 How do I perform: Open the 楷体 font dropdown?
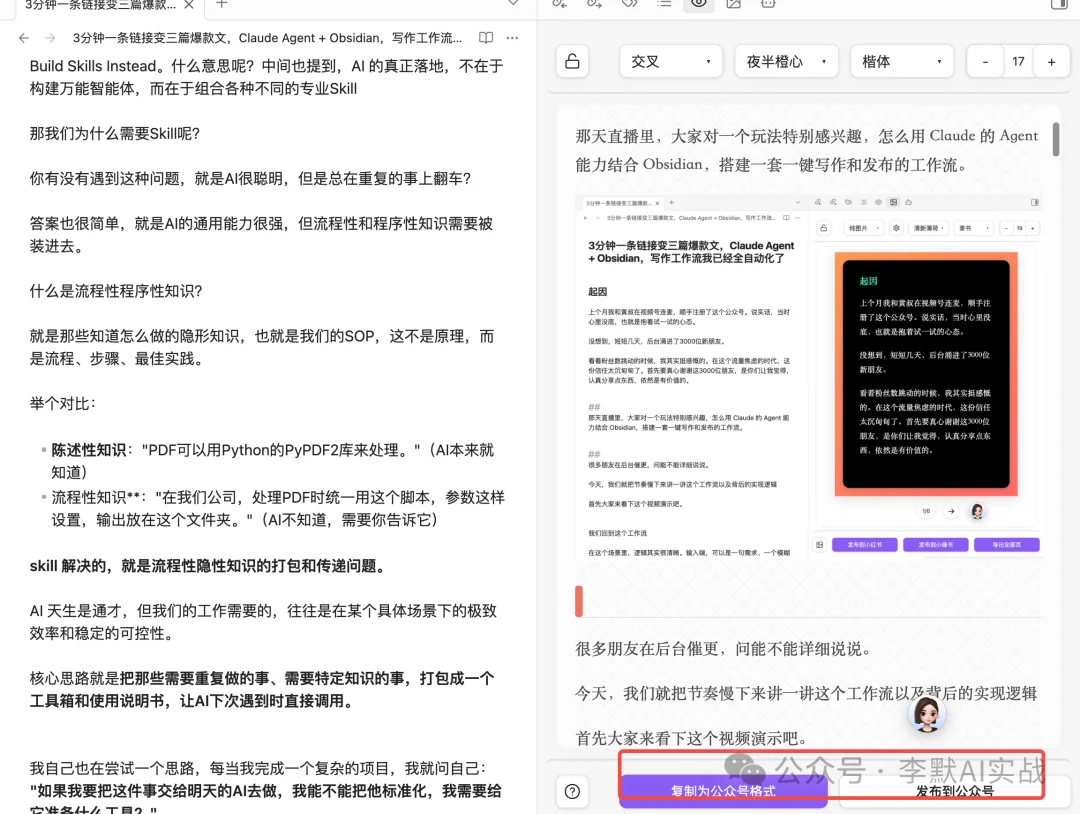click(901, 61)
